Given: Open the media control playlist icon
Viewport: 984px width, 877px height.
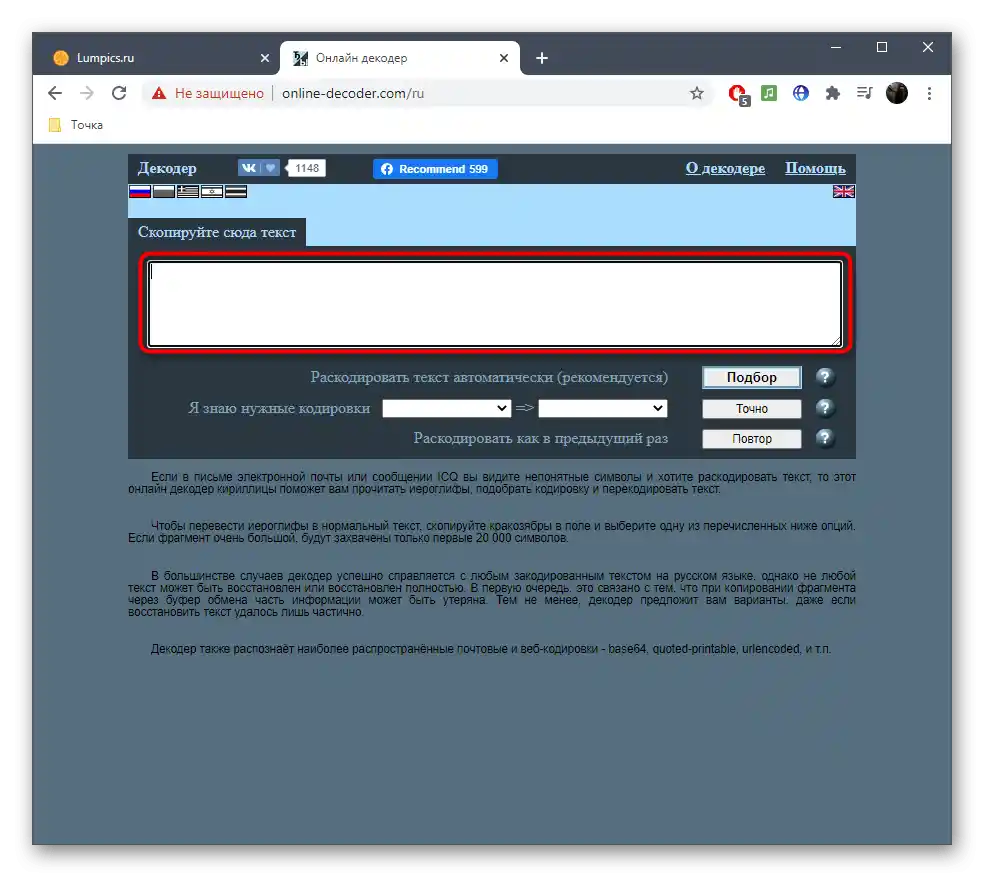Looking at the screenshot, I should [x=865, y=94].
